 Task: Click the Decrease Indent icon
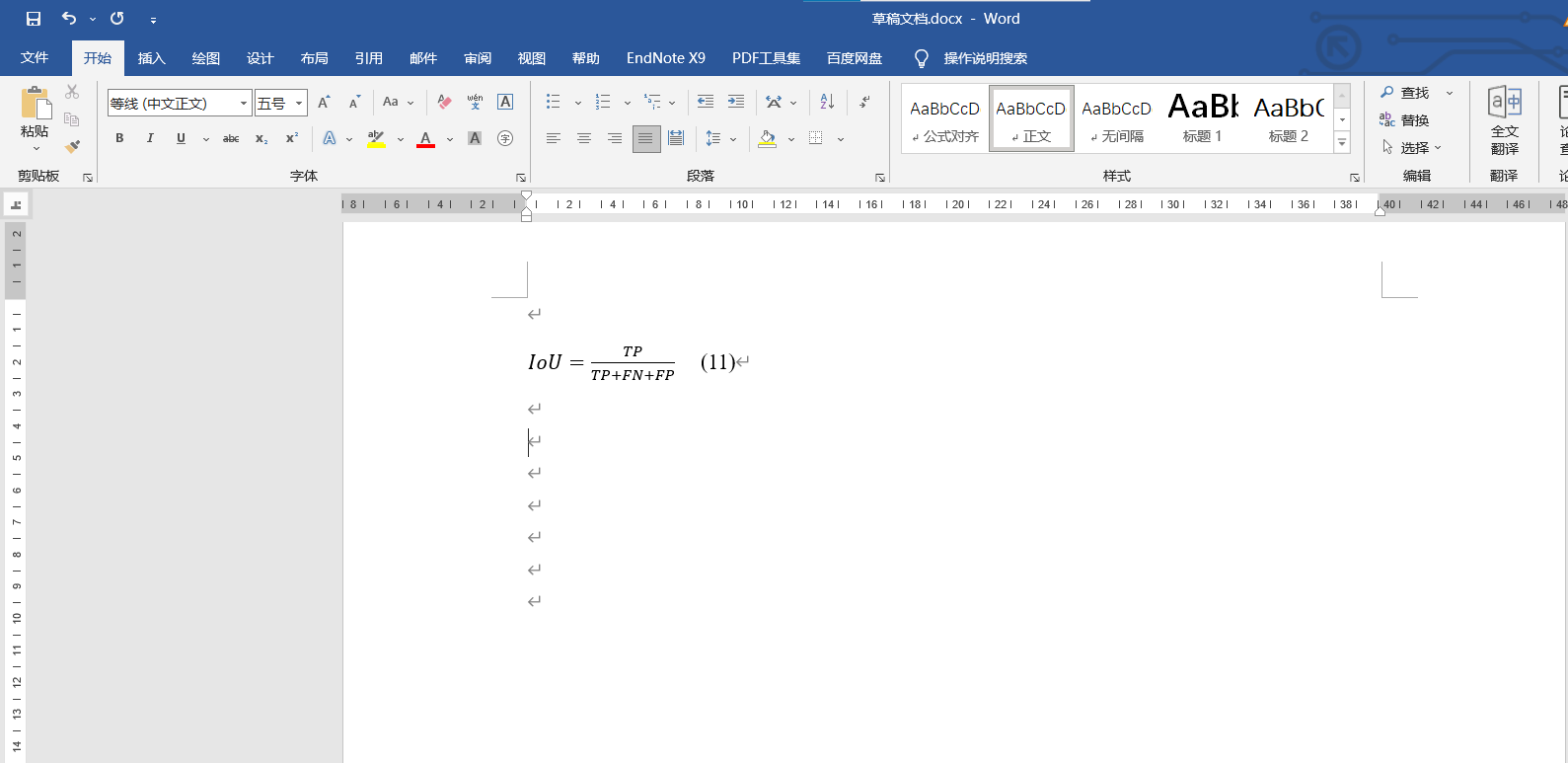coord(706,102)
